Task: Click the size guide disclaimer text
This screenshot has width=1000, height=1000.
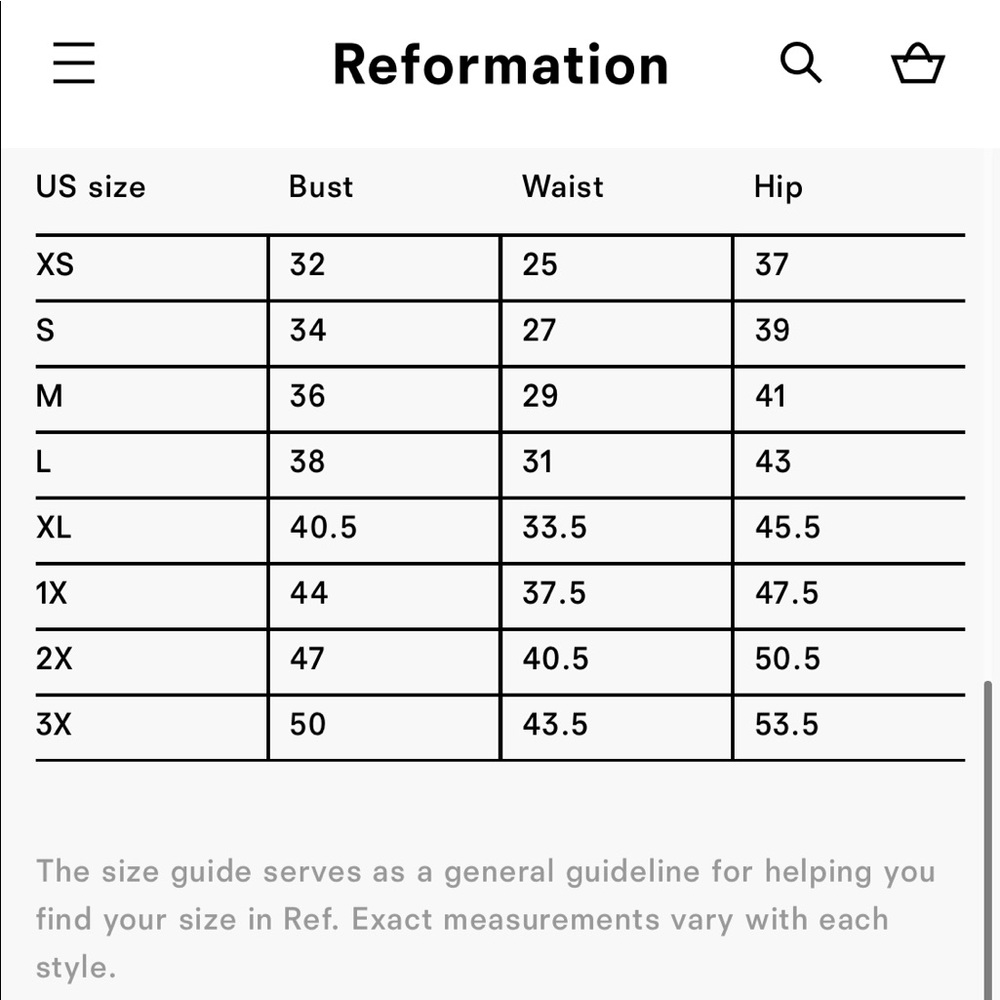Action: pos(486,920)
